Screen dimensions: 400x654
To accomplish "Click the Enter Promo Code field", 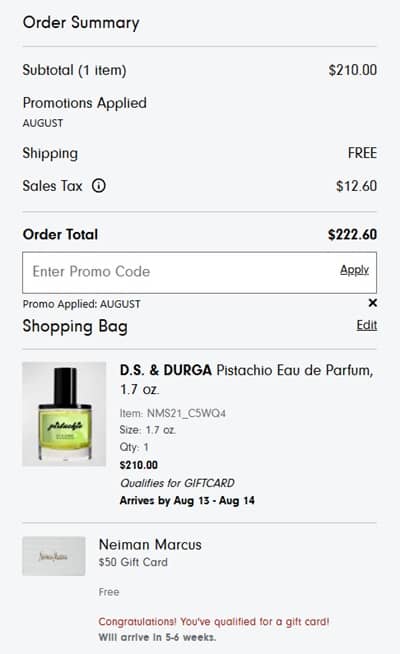I will 199,272.
